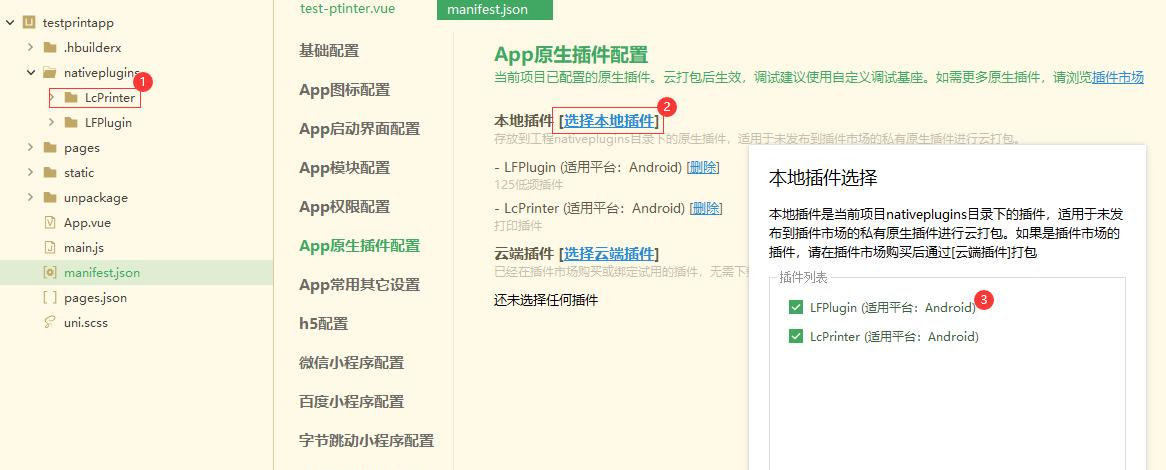Open the App模块配置 section
The width and height of the screenshot is (1166, 470).
[344, 167]
